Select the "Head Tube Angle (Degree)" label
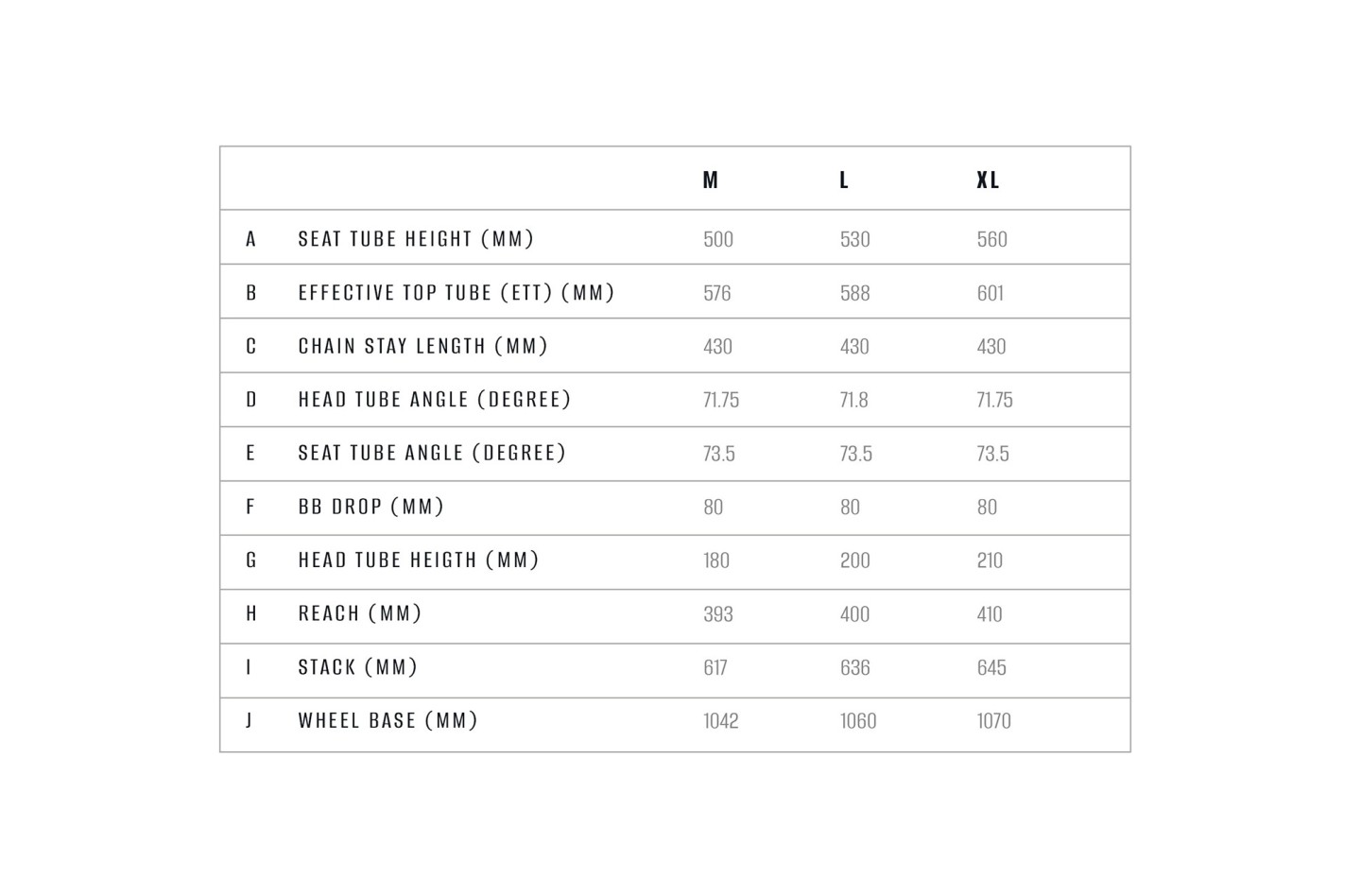The image size is (1361, 896). 435,400
